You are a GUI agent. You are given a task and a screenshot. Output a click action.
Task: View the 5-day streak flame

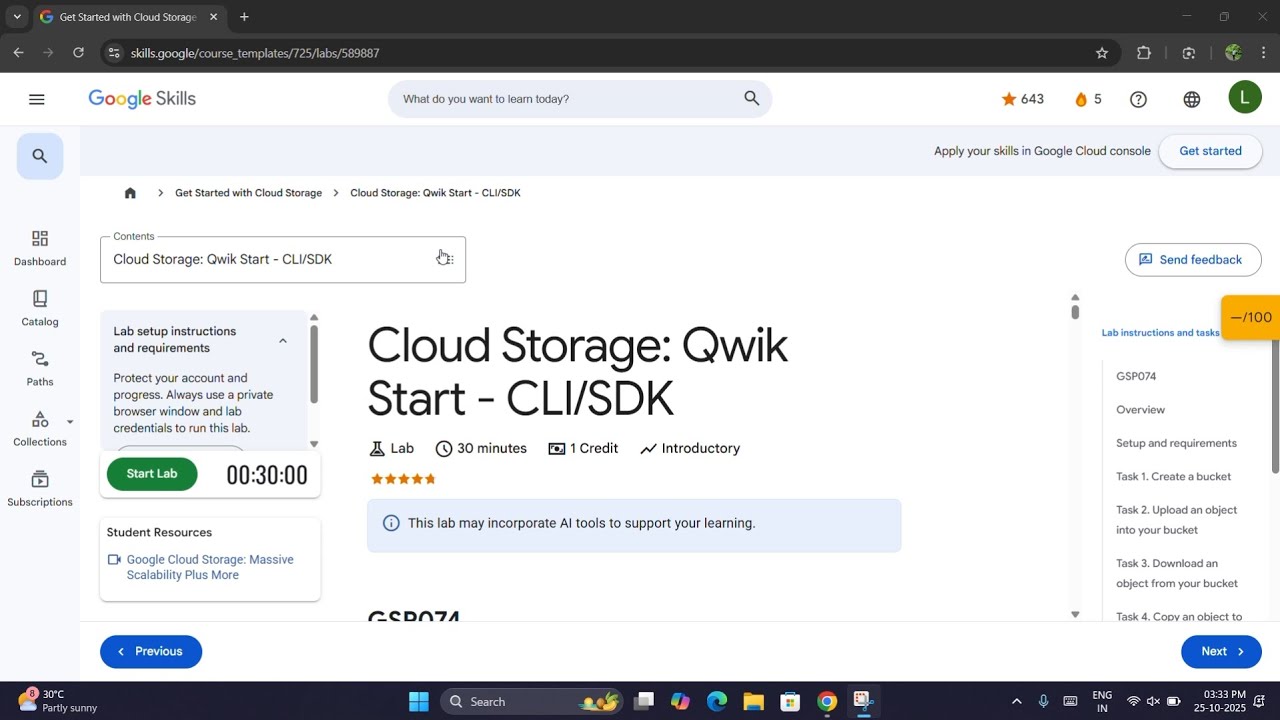click(x=1088, y=99)
